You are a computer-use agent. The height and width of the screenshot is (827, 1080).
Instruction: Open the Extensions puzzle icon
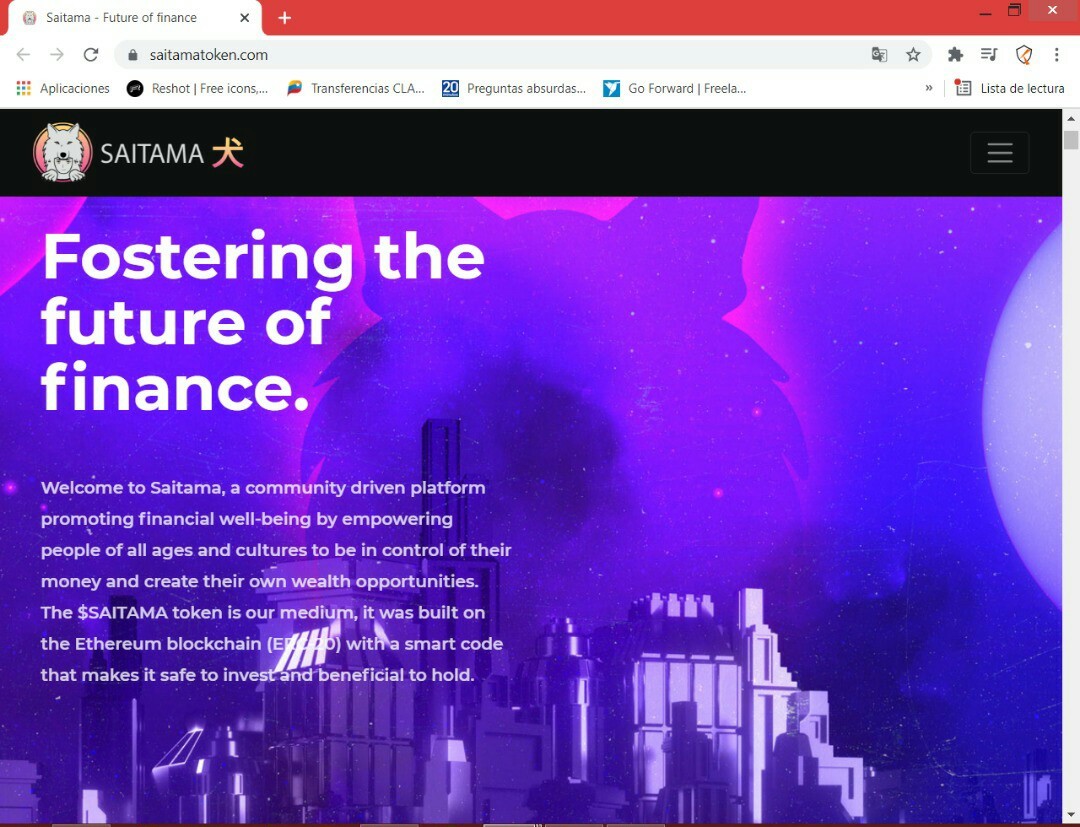955,54
